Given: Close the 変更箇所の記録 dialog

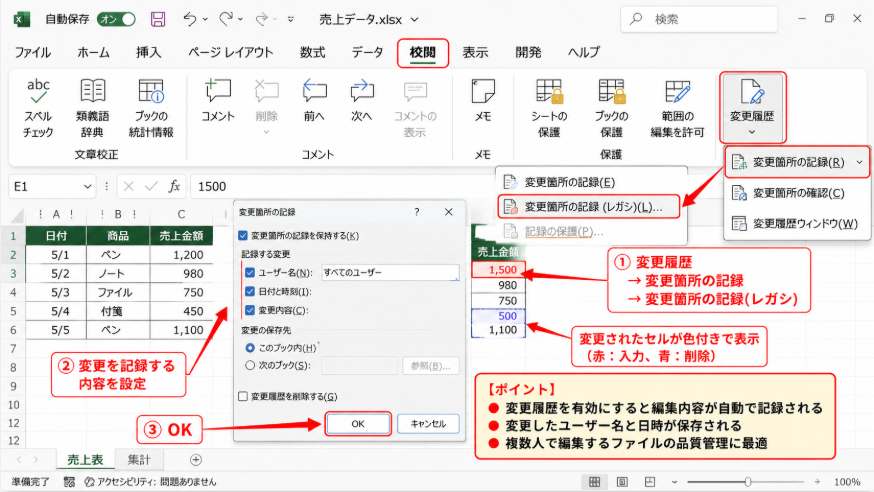Looking at the screenshot, I should point(449,212).
